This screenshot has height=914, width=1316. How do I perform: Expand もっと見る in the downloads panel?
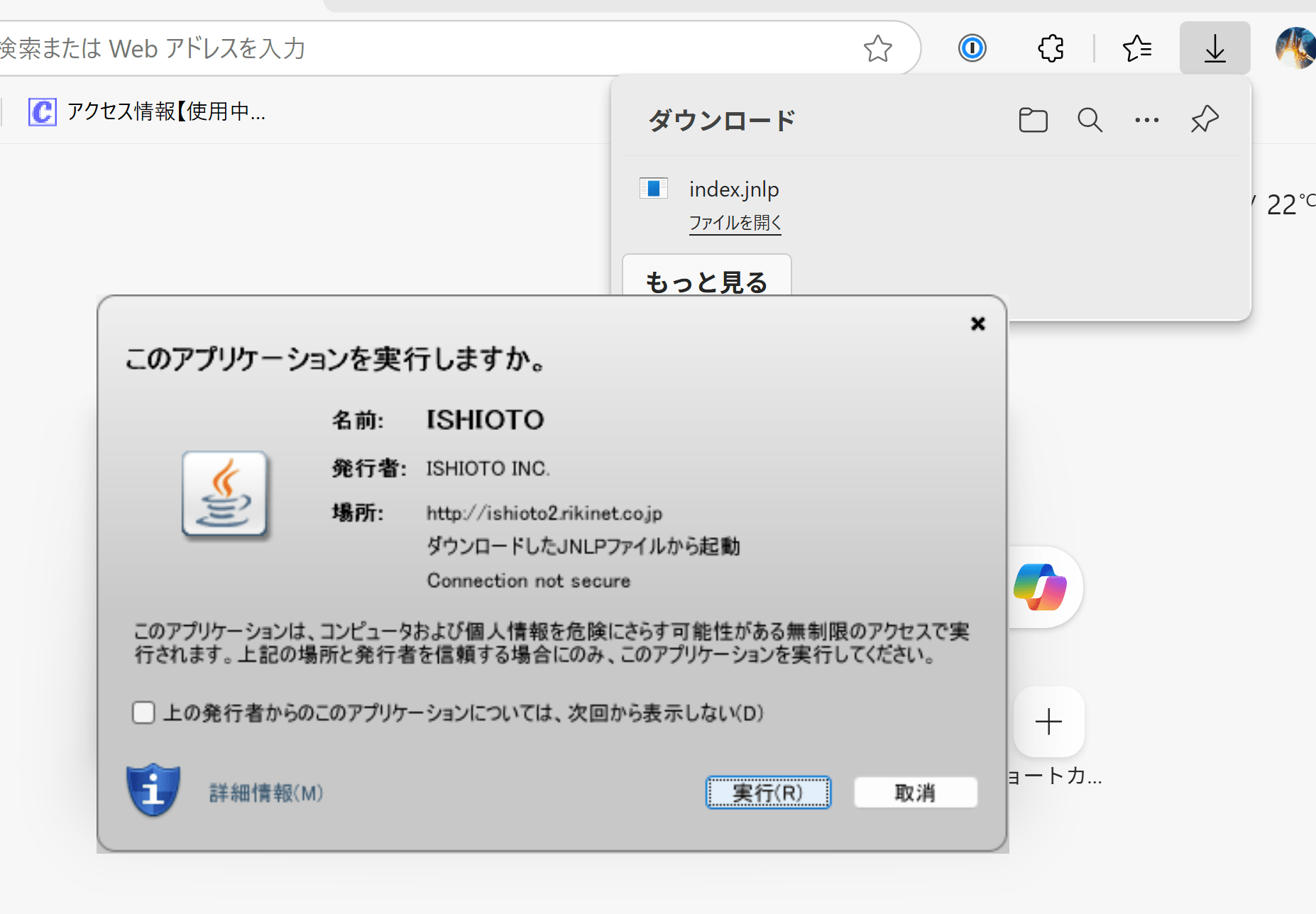tap(706, 282)
